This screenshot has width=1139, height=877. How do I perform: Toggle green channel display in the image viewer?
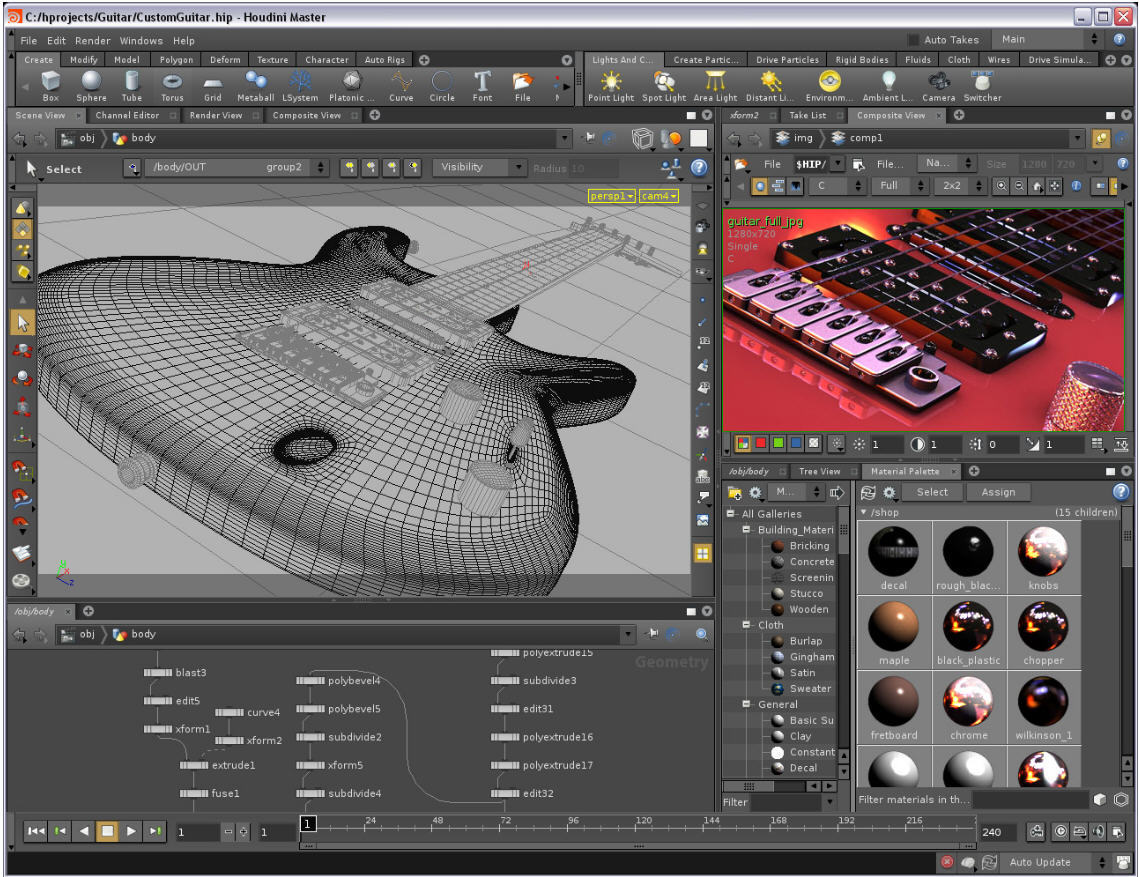(x=777, y=444)
